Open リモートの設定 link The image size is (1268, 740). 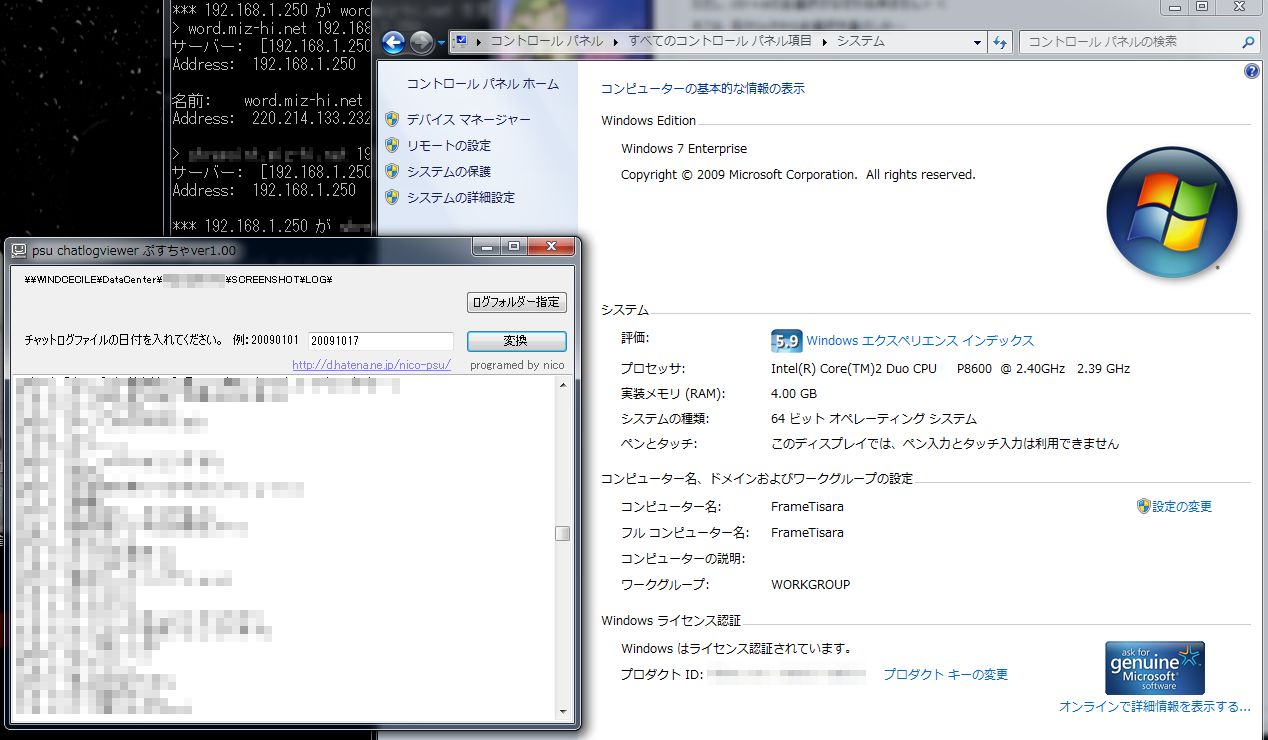tap(449, 145)
